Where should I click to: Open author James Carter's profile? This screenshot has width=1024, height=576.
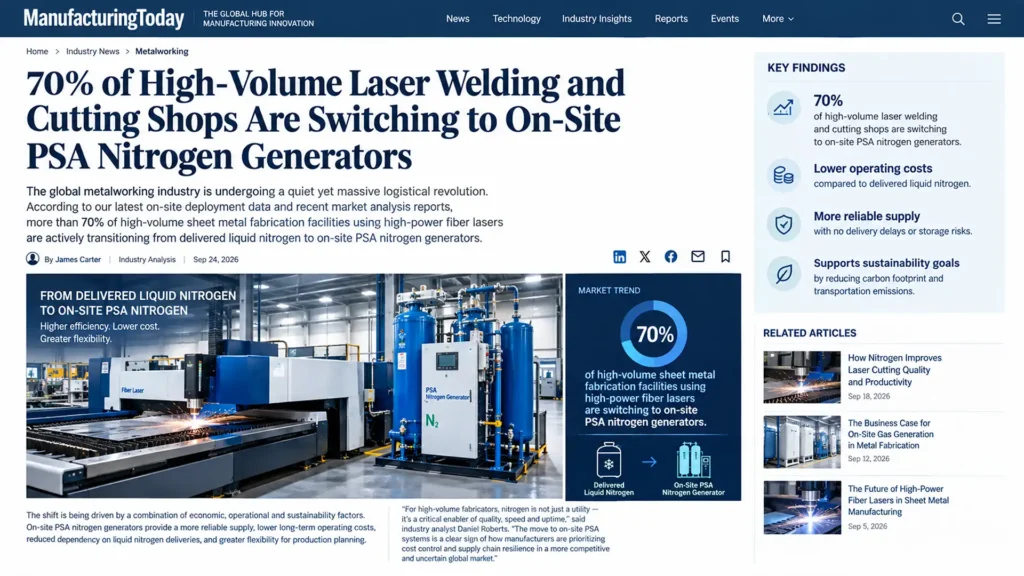[78, 259]
